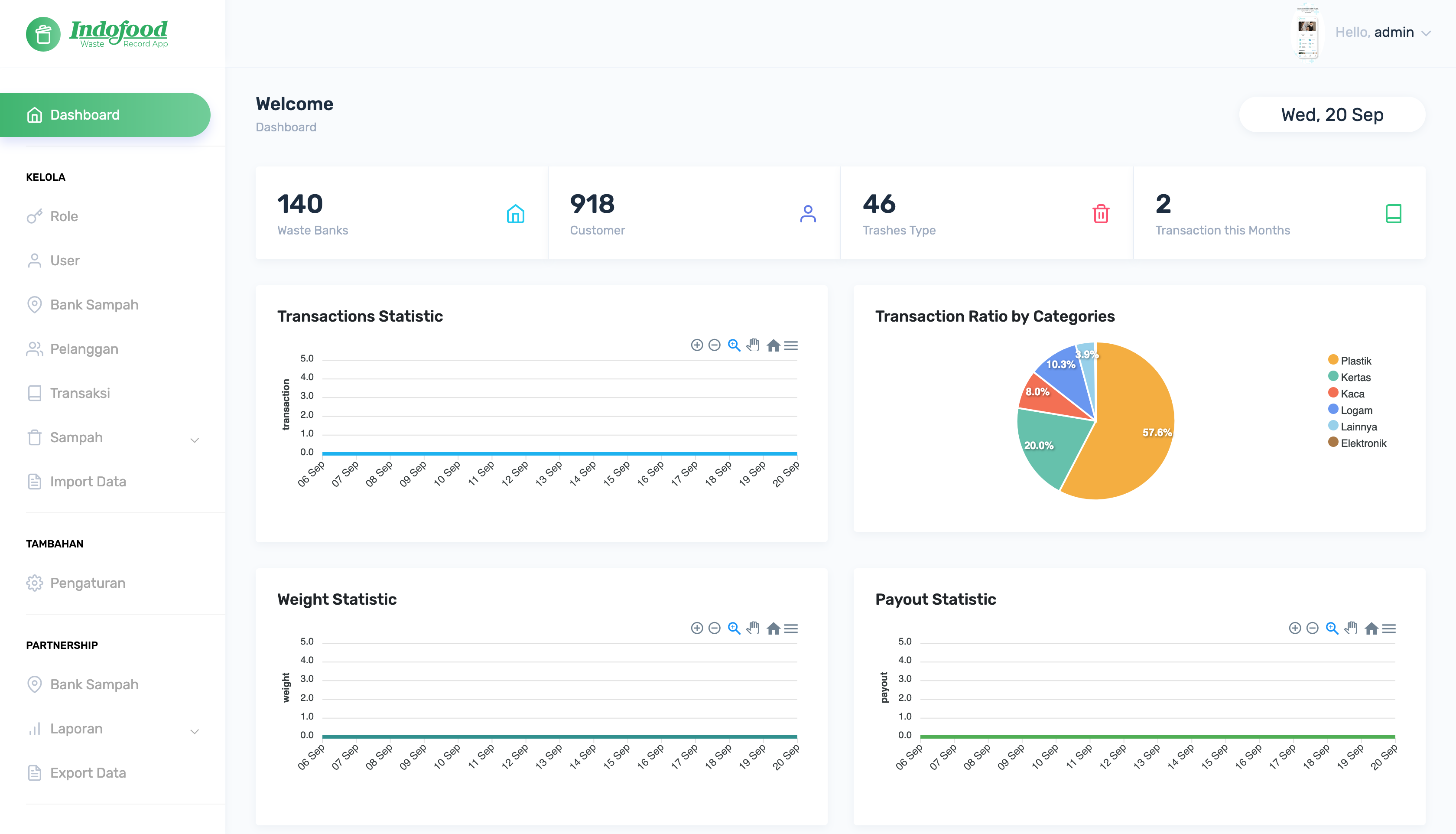The width and height of the screenshot is (1456, 834).
Task: Zoom out on Weight Statistic chart
Action: click(714, 628)
